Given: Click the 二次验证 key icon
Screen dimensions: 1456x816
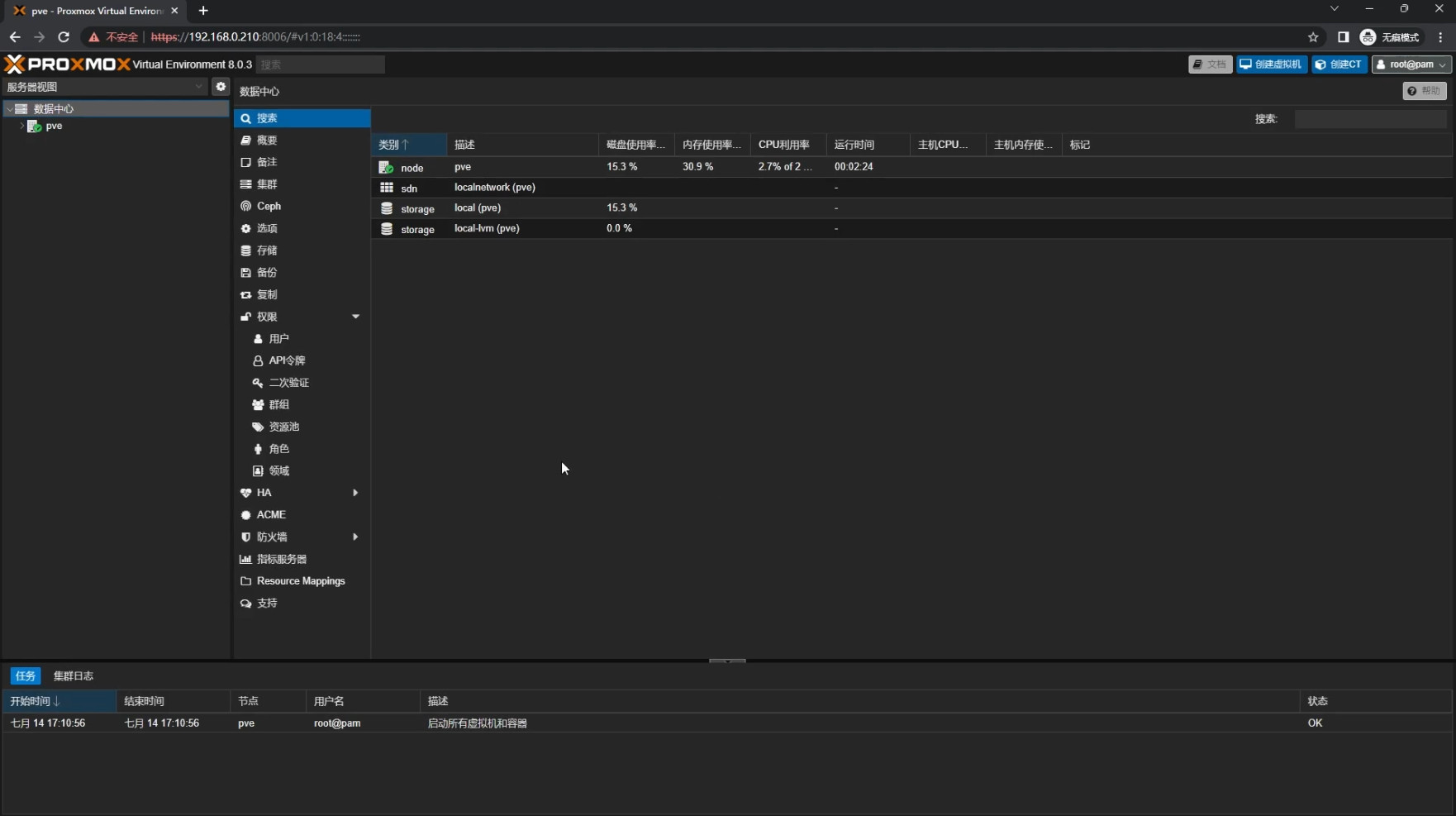Looking at the screenshot, I should pos(258,383).
